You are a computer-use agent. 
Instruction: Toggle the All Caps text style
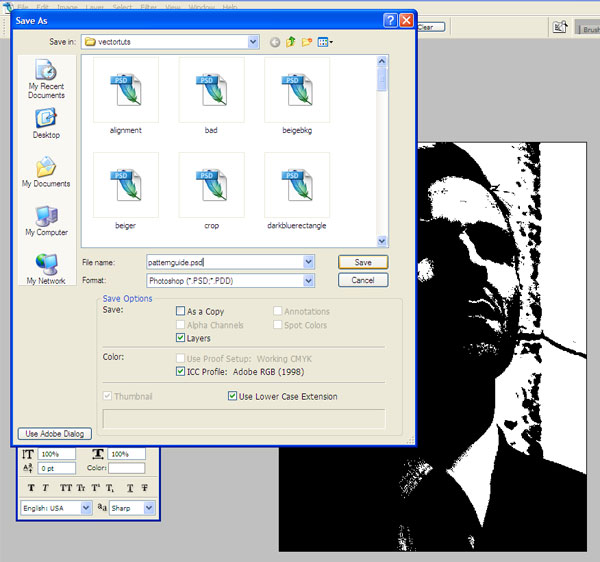(x=66, y=488)
